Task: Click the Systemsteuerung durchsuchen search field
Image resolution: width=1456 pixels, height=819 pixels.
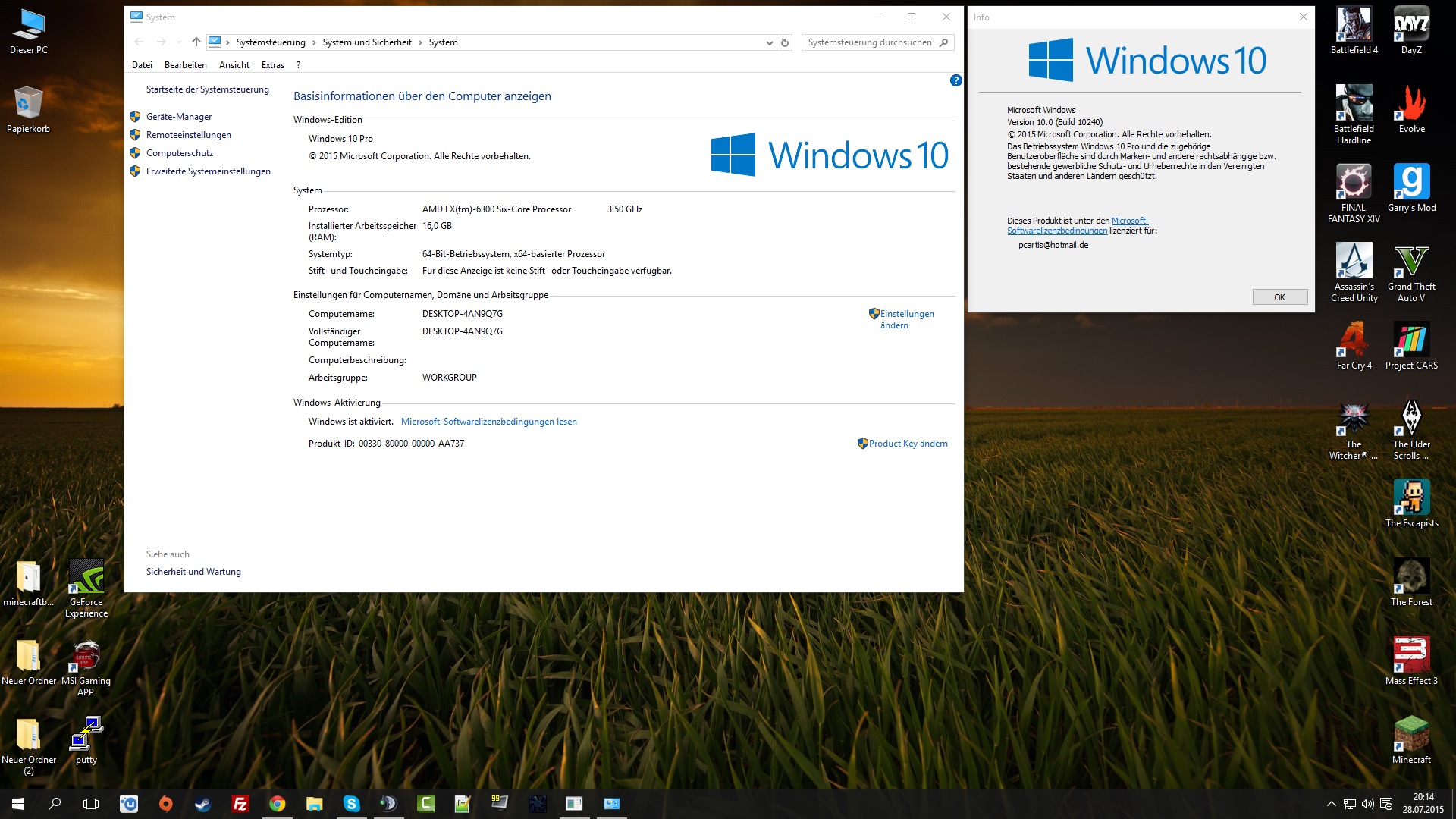Action: 877,42
